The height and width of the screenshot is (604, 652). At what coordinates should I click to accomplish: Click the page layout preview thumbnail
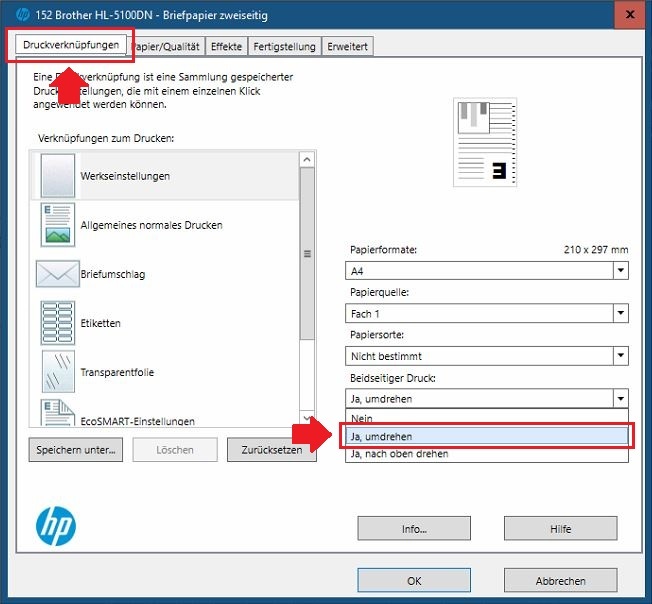485,142
